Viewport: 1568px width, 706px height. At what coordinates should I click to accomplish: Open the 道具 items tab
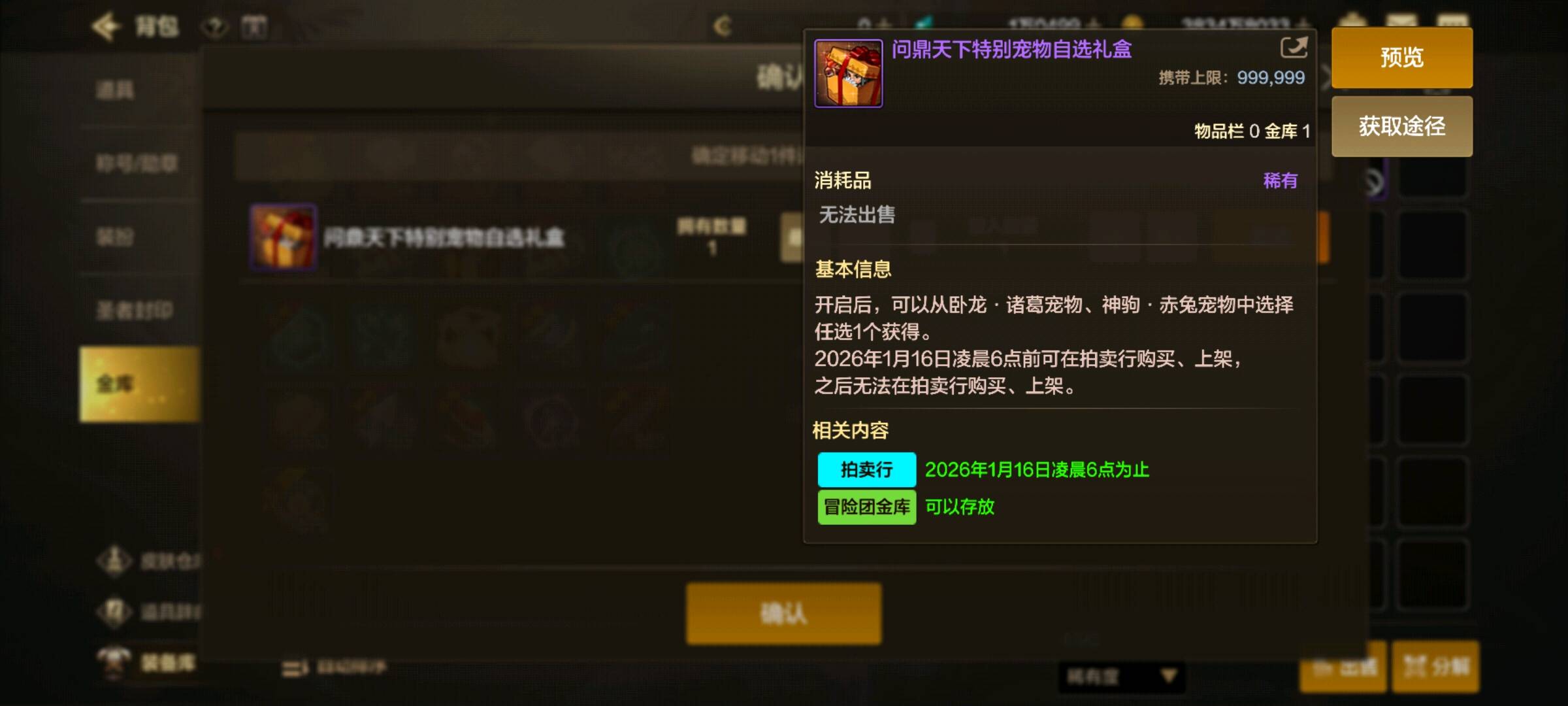coord(115,90)
